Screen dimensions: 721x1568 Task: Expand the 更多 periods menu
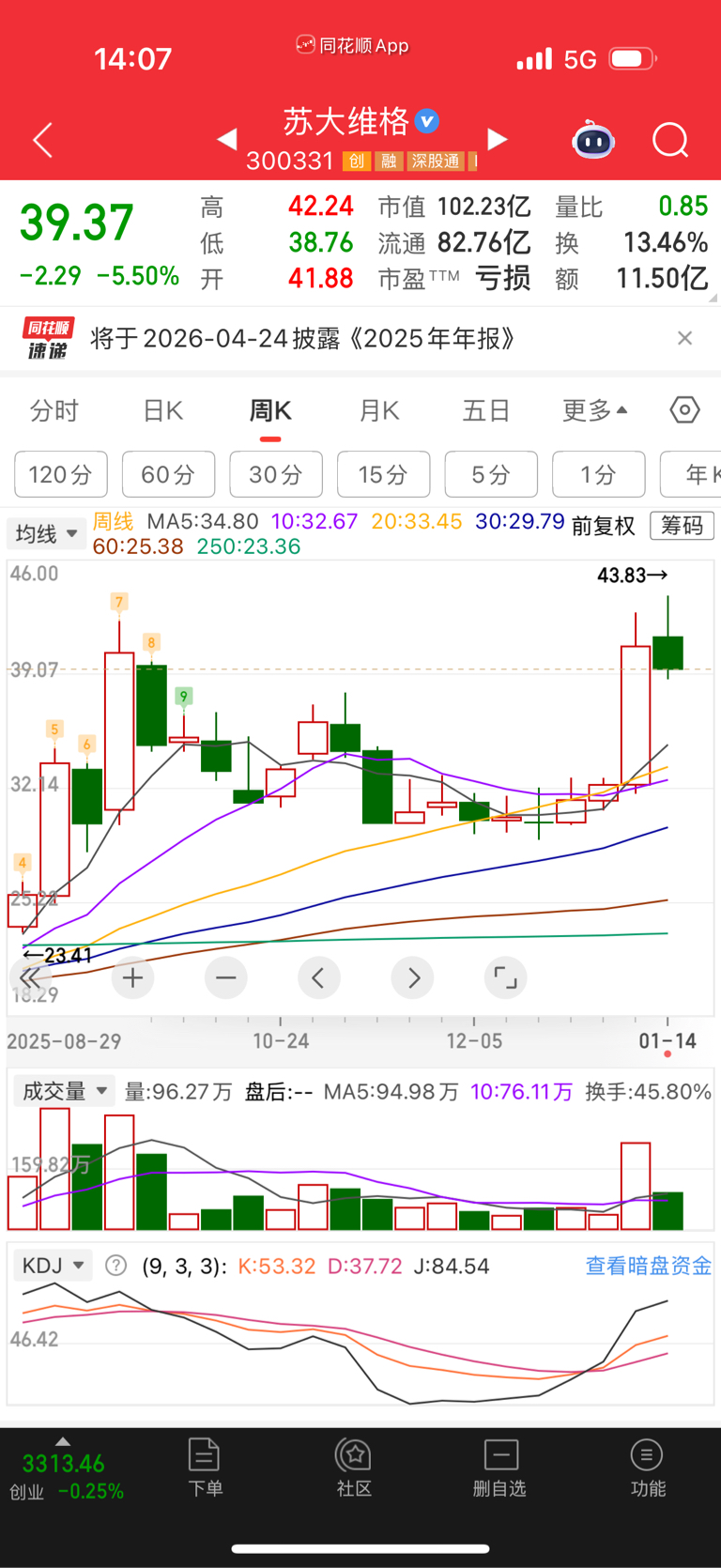(x=594, y=411)
